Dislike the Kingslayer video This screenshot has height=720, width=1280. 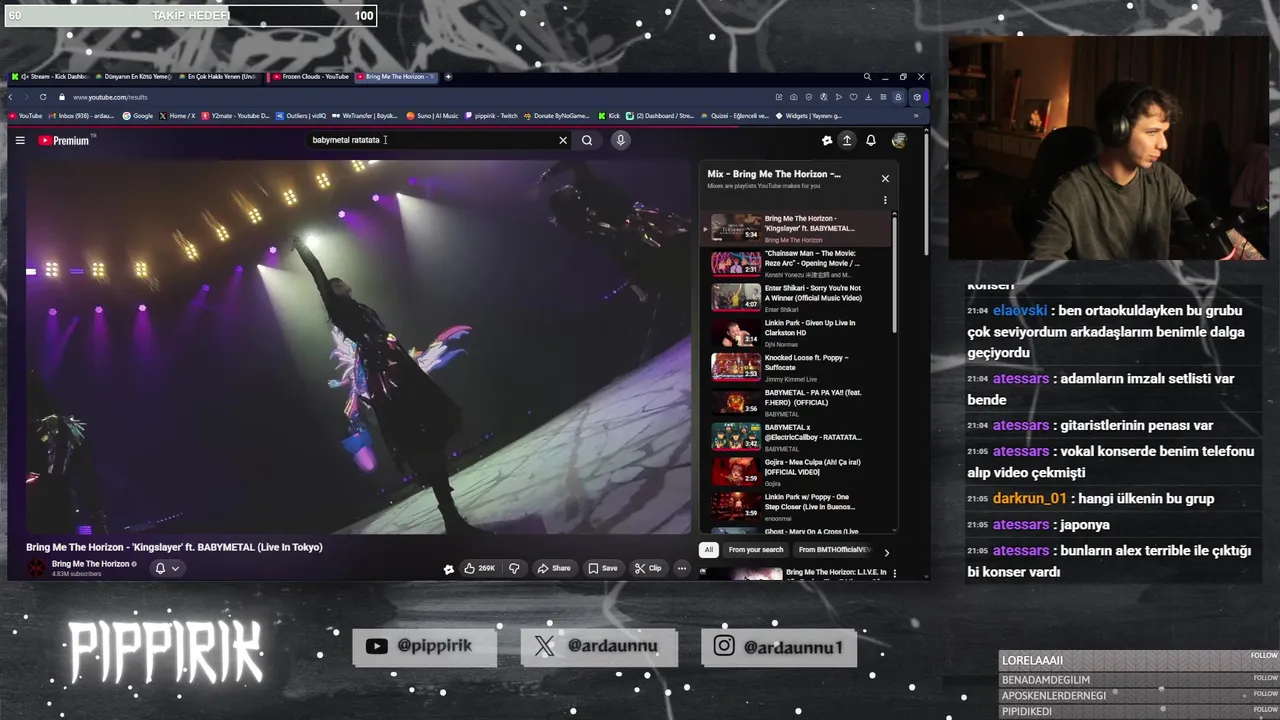(x=514, y=568)
